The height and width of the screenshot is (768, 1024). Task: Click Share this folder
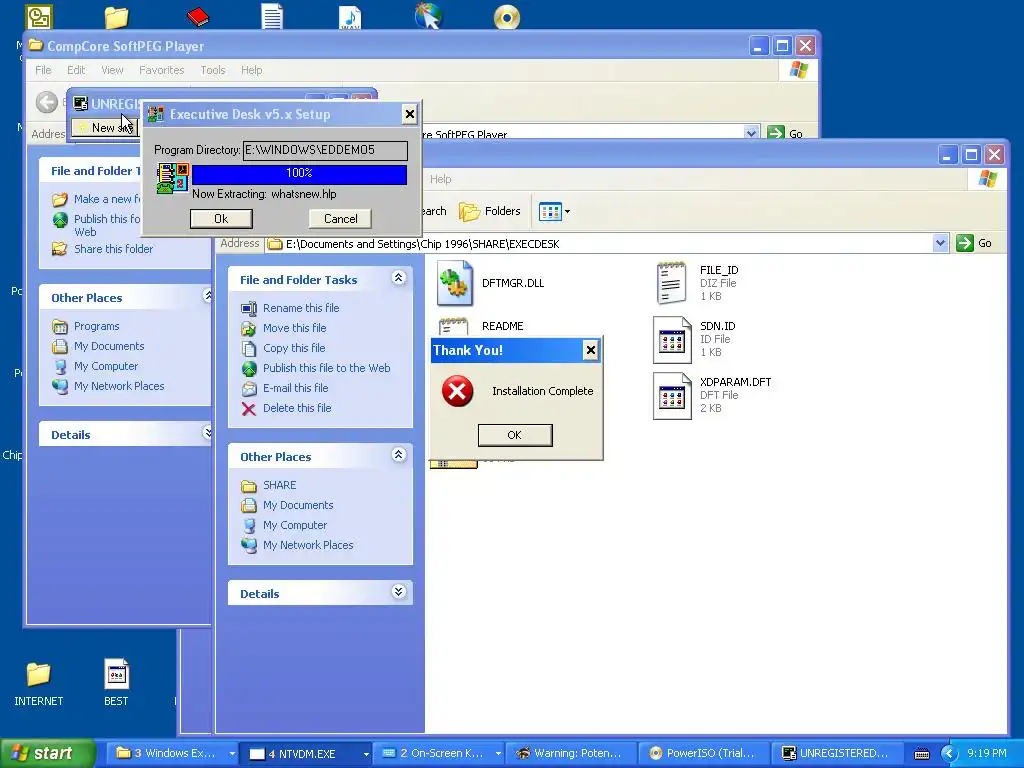tap(113, 249)
